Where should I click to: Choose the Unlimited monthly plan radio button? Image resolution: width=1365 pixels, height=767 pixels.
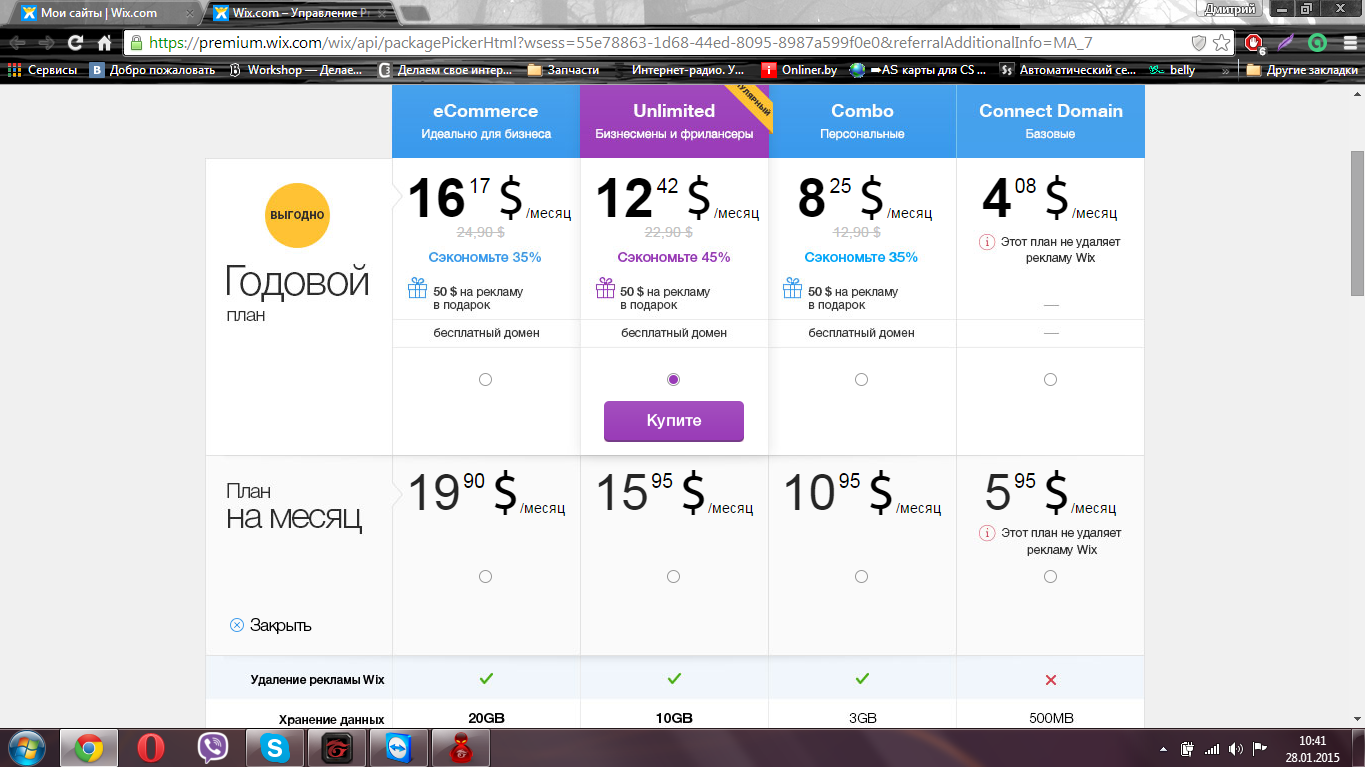(673, 576)
